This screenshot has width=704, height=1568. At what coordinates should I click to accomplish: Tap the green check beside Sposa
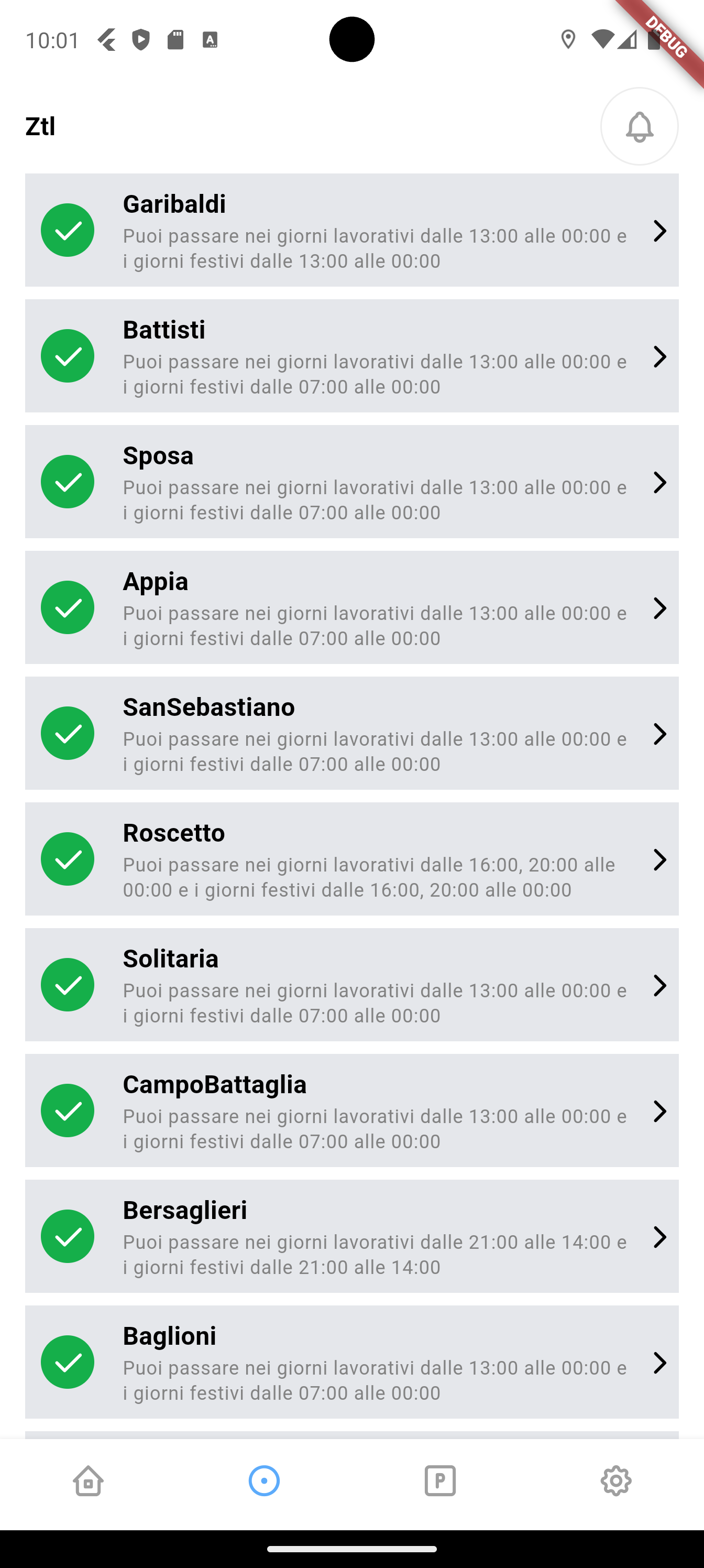[68, 482]
